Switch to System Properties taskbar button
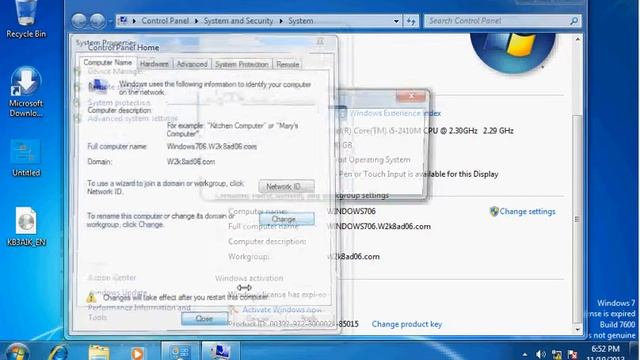Viewport: 640px width, 360px height. click(x=220, y=352)
